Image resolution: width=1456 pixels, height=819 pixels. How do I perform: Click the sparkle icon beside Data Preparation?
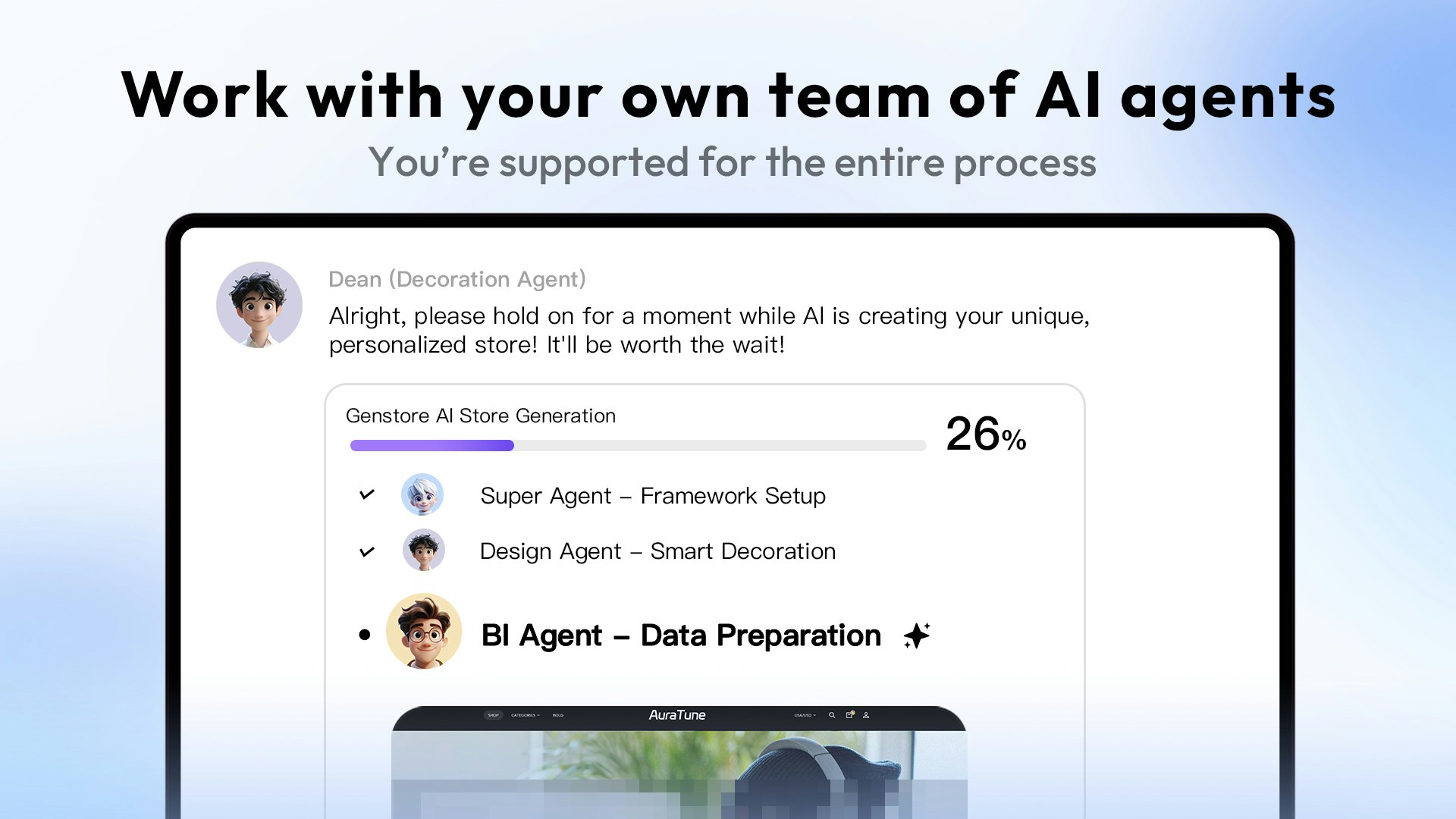[x=917, y=635]
